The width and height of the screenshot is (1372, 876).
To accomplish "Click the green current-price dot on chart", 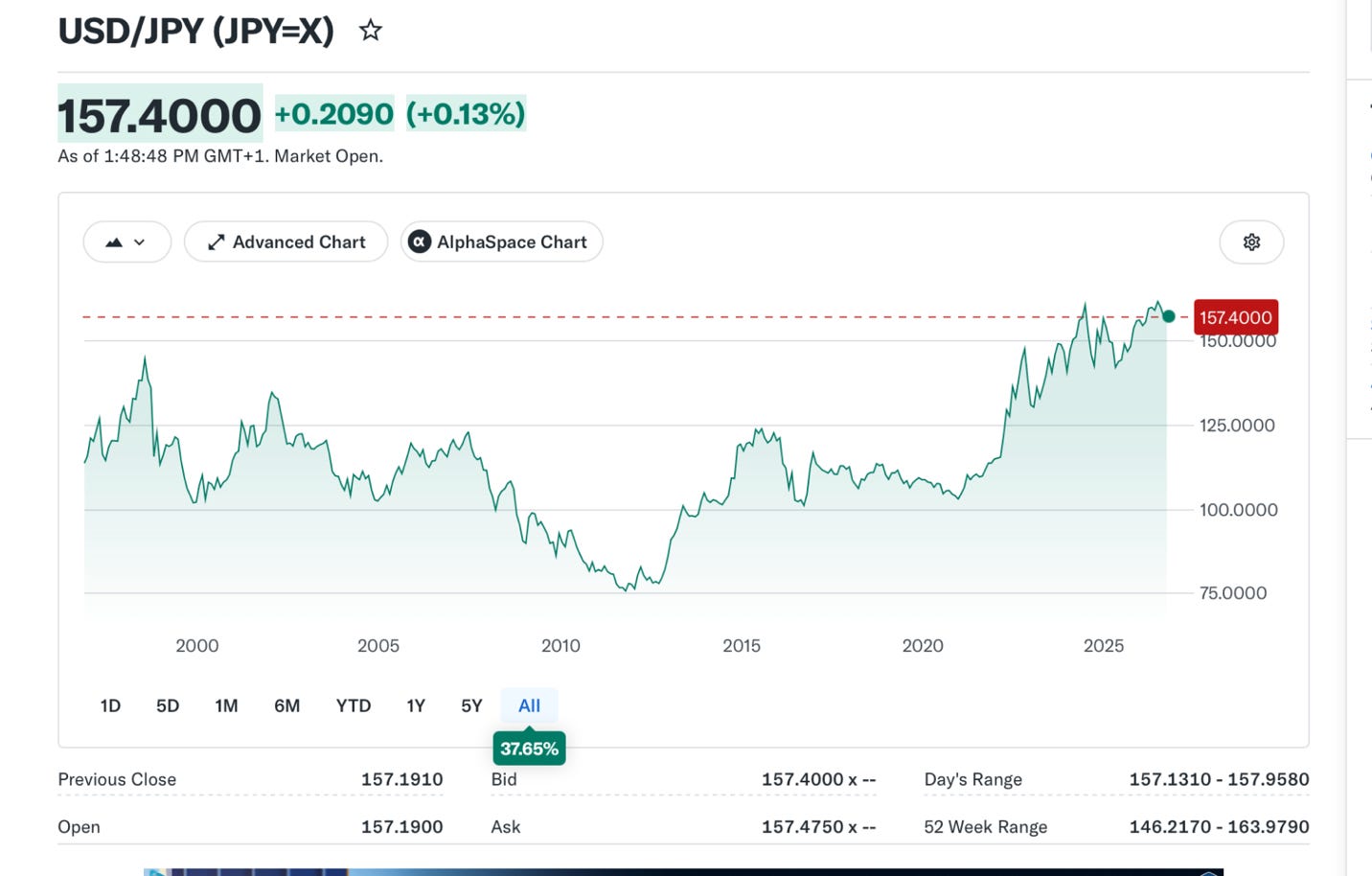I will (x=1168, y=316).
